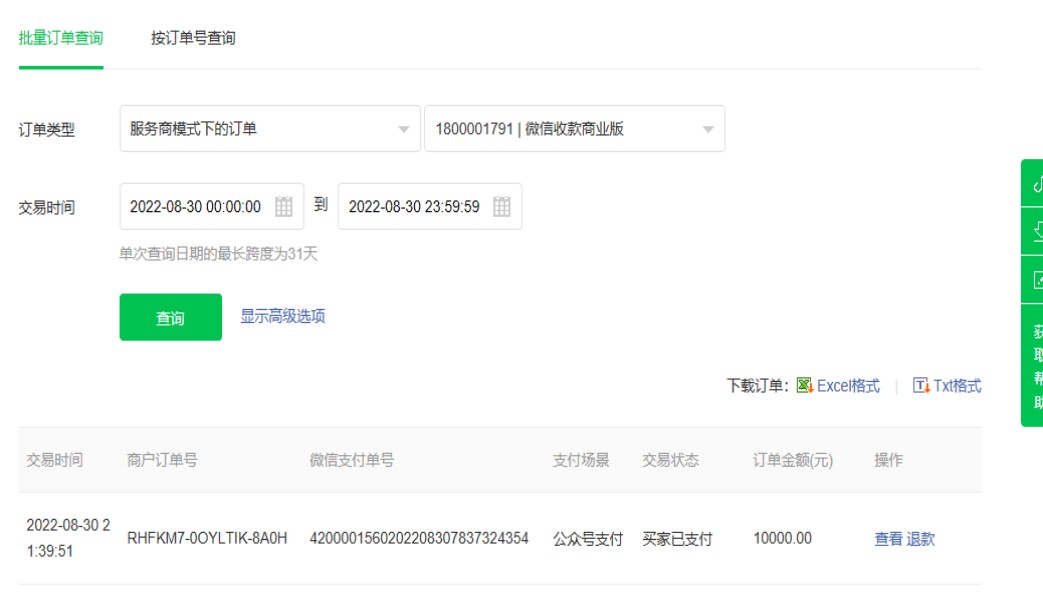Switch to the 按订单号查询 tab

193,38
